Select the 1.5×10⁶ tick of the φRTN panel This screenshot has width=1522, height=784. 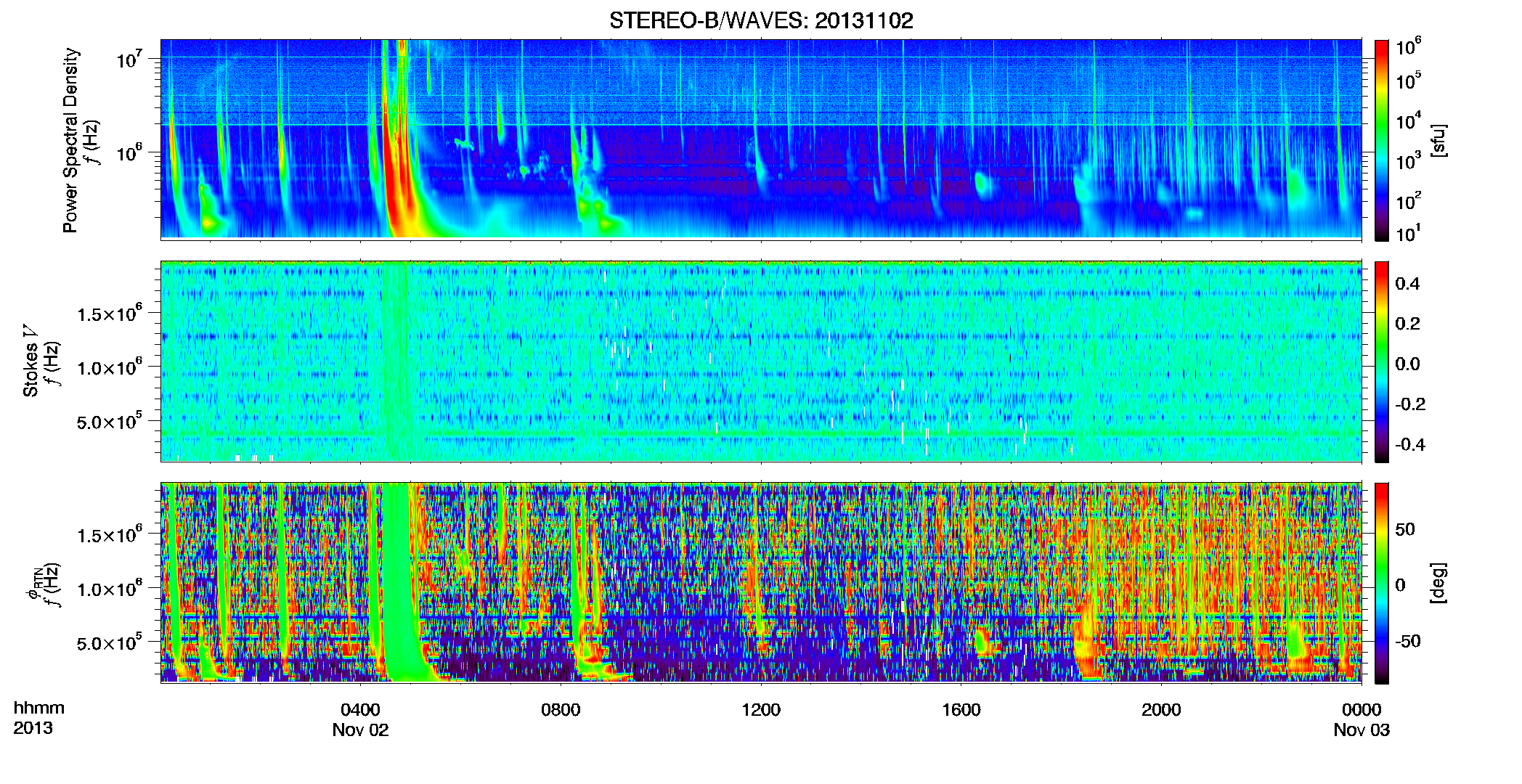pos(109,535)
